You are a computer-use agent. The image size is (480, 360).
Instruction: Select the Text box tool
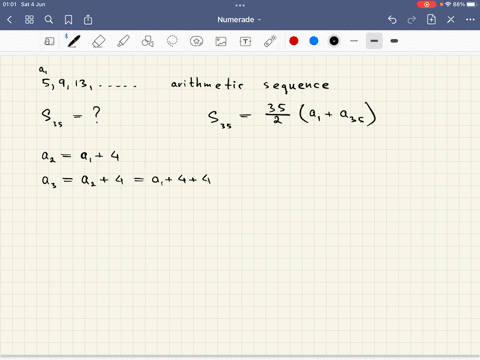[245, 41]
